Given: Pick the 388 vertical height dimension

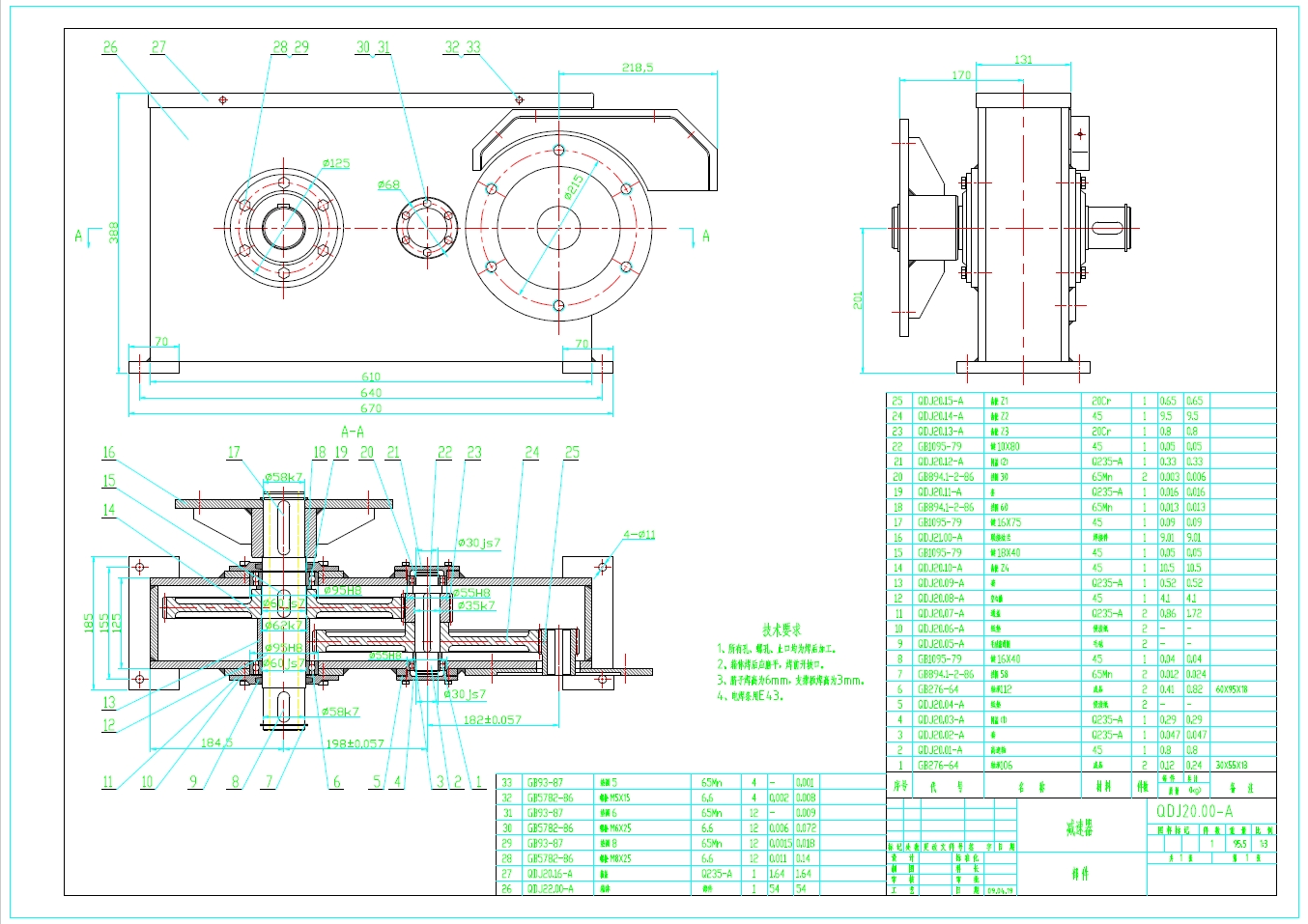Looking at the screenshot, I should (114, 233).
